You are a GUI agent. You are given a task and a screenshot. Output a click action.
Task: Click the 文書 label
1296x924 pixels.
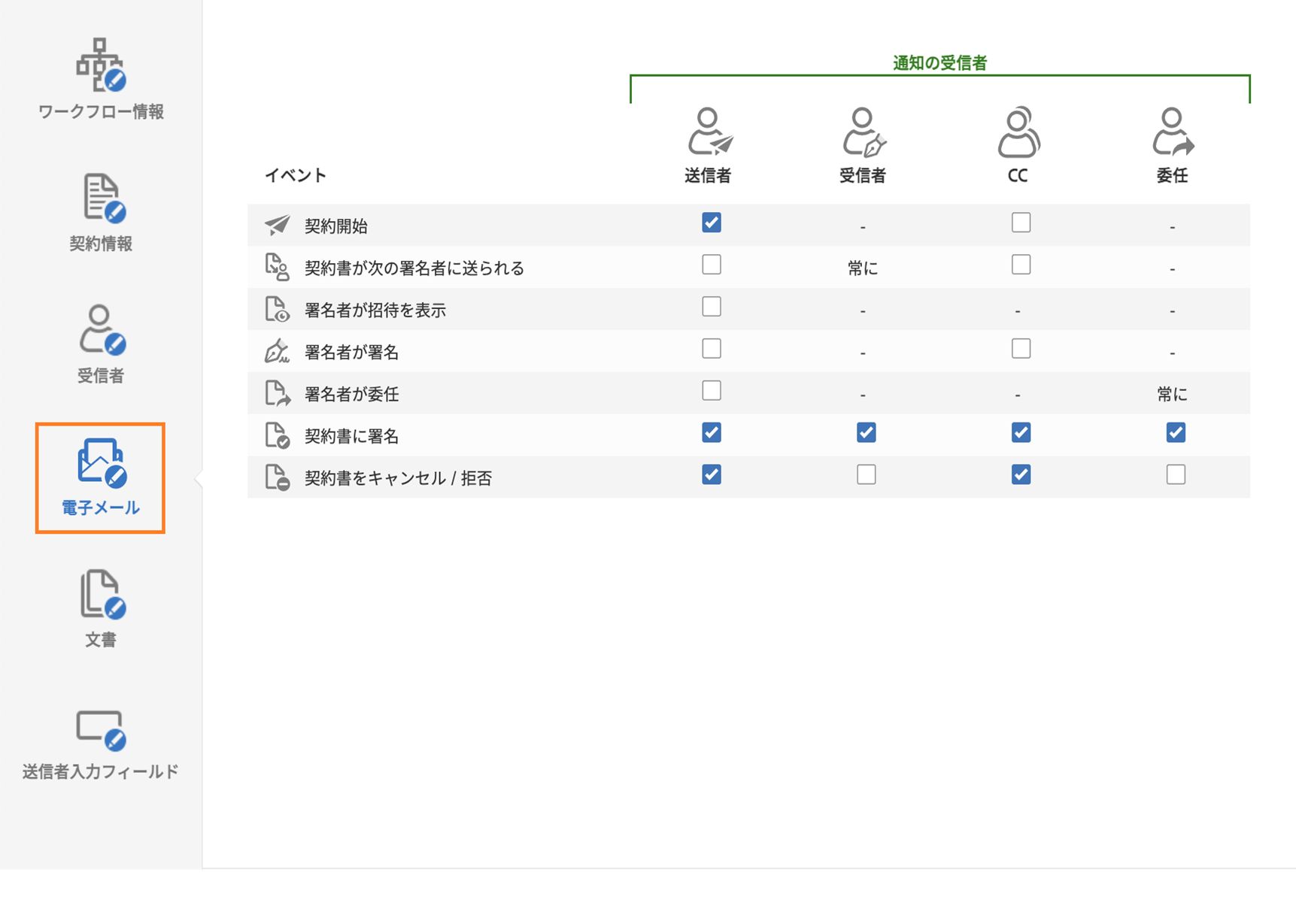tap(101, 640)
